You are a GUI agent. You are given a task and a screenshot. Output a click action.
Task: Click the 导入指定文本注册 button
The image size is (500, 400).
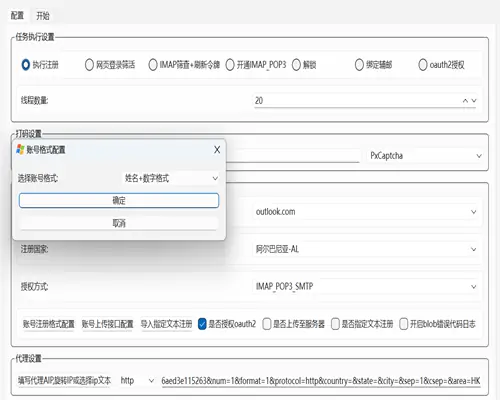coord(166,324)
